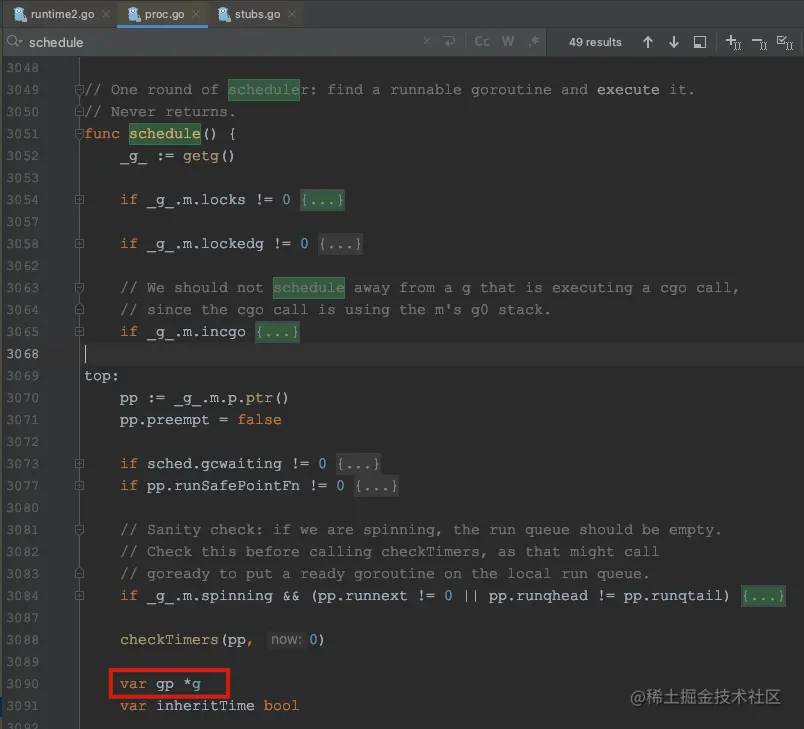804x729 pixels.
Task: Expand the fold at line 3058 gutter
Action: 79,244
